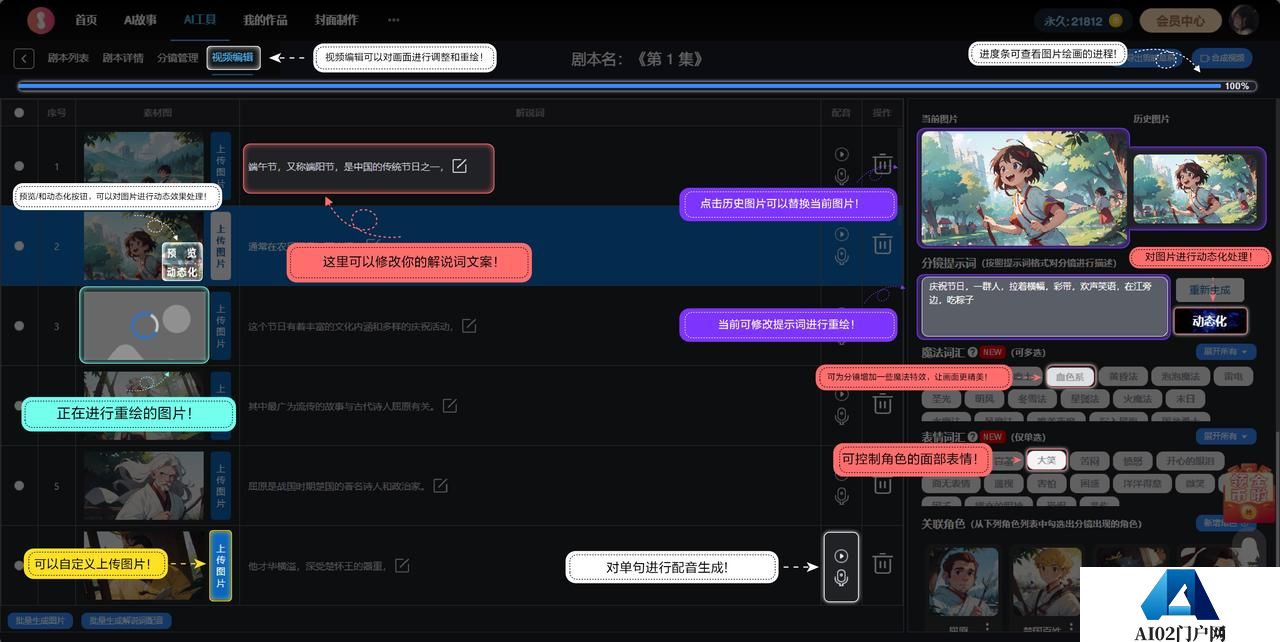Click the help icon next to 魔法词汇
1280x642 pixels.
tap(972, 352)
